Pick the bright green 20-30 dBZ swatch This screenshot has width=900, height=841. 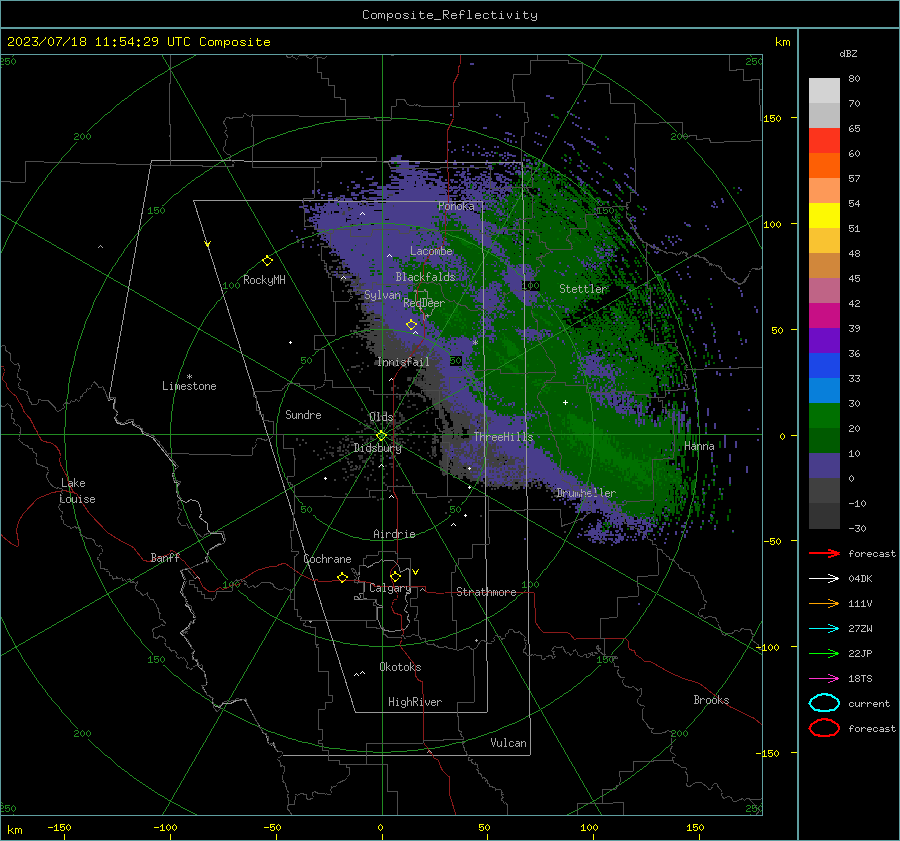pos(824,416)
